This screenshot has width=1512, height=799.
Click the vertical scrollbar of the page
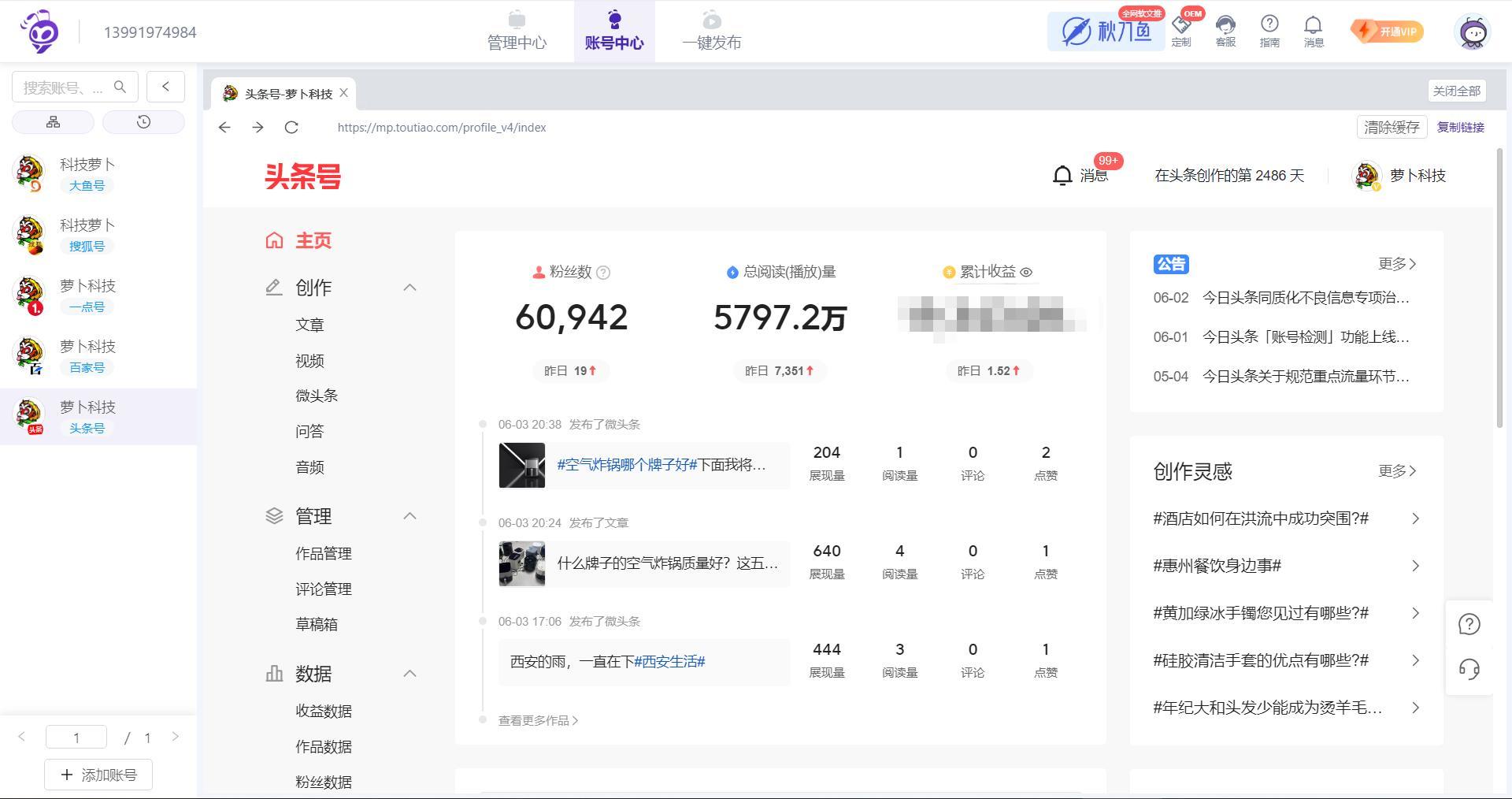point(1500,288)
